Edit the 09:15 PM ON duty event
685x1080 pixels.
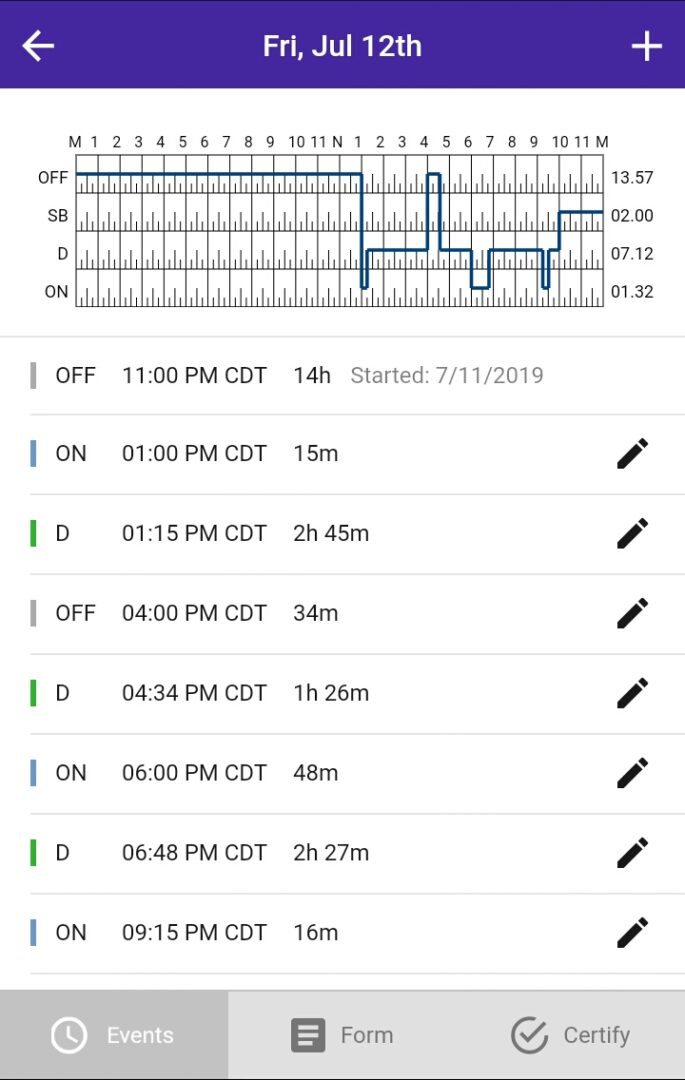633,932
